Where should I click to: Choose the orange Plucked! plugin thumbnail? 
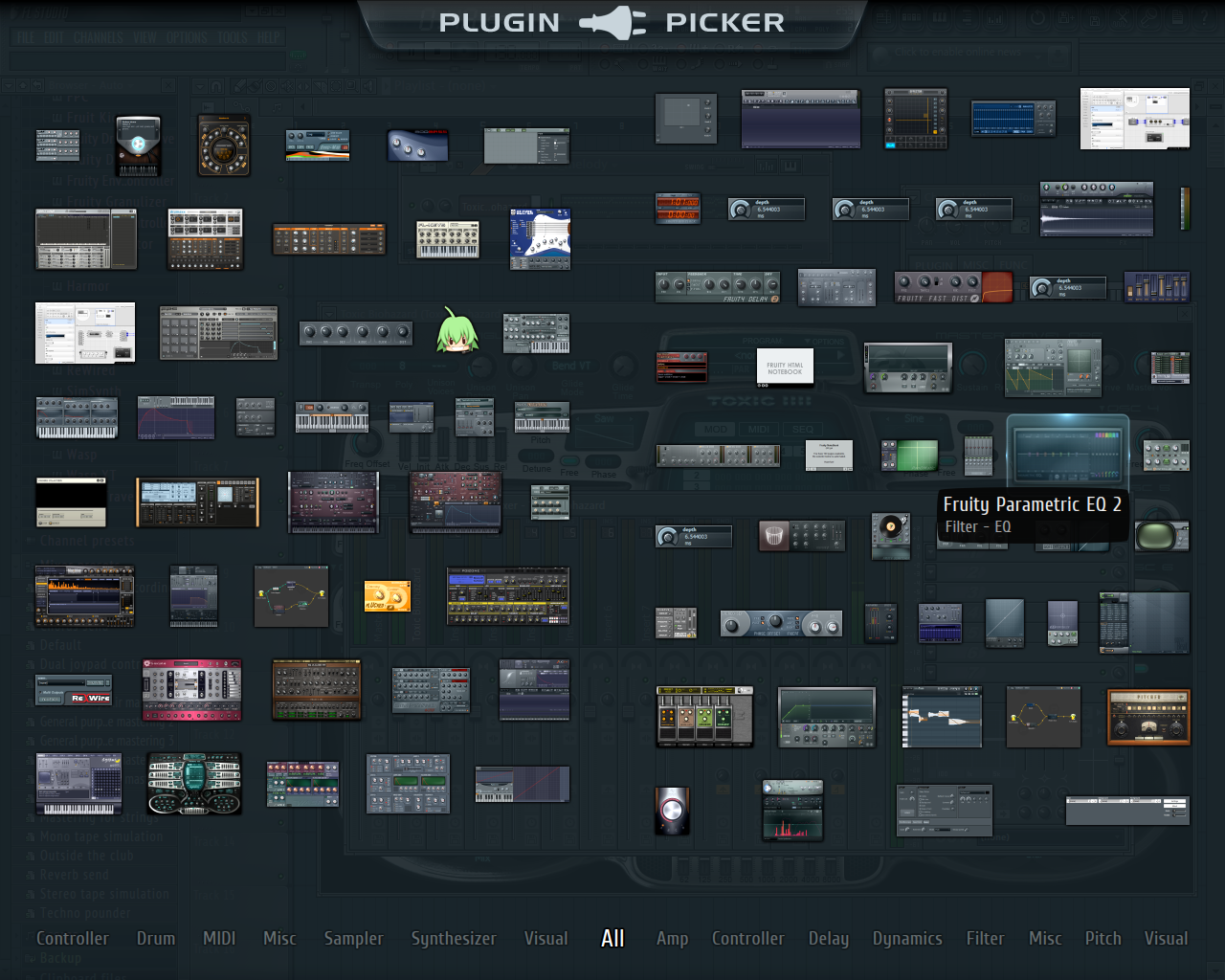point(388,596)
